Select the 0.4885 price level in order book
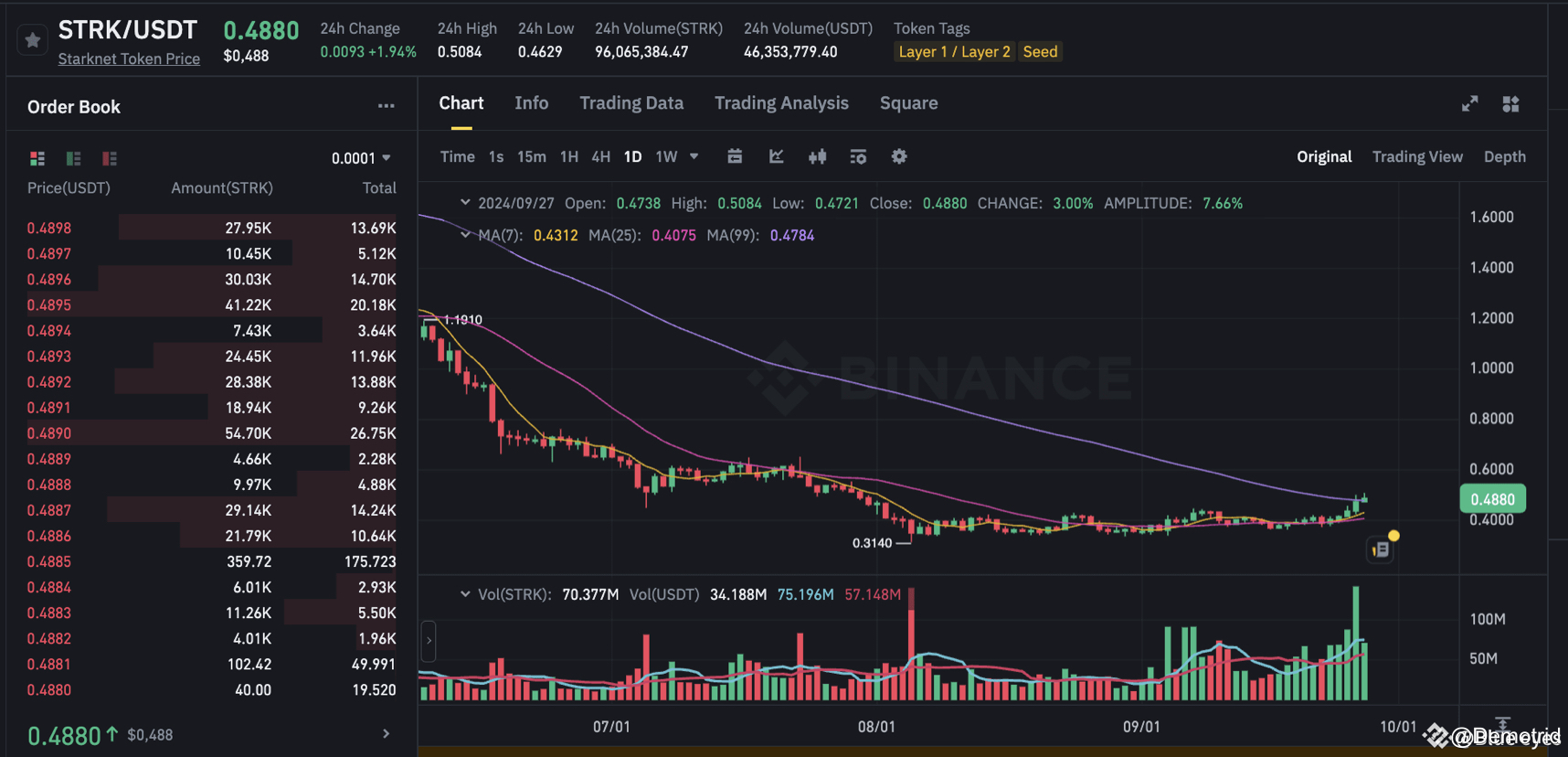This screenshot has height=757, width=1568. pos(49,560)
